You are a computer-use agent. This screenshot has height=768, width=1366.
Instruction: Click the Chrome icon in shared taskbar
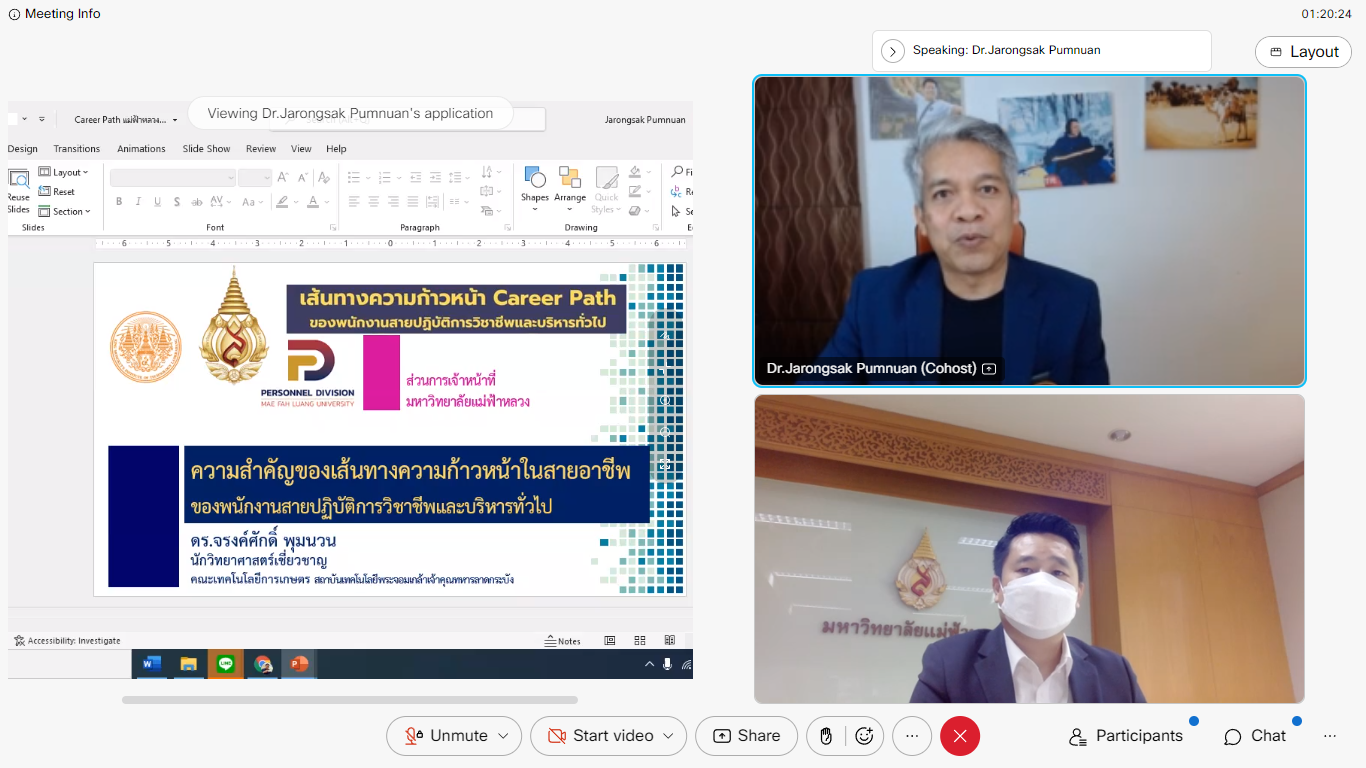(x=262, y=663)
